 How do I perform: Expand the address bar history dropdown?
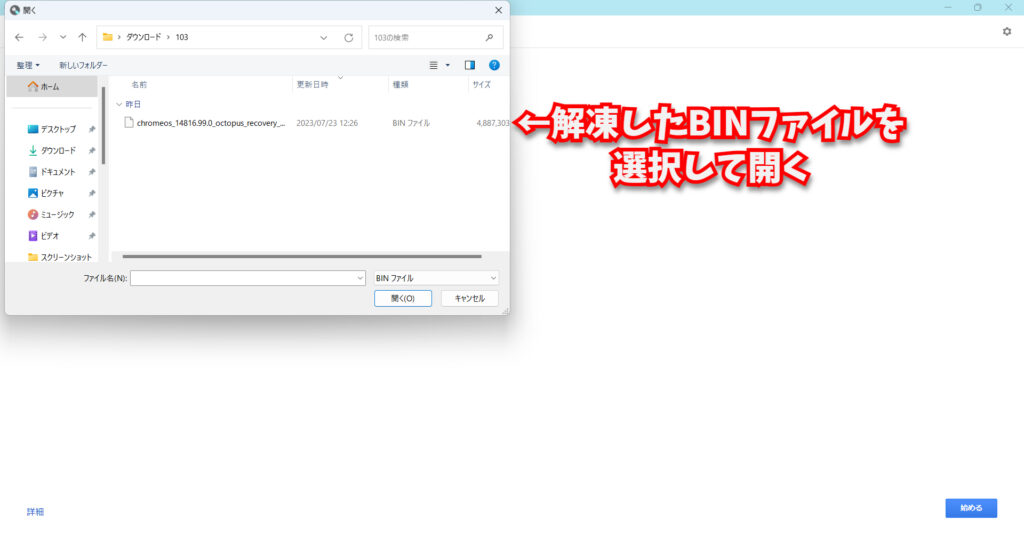point(323,37)
